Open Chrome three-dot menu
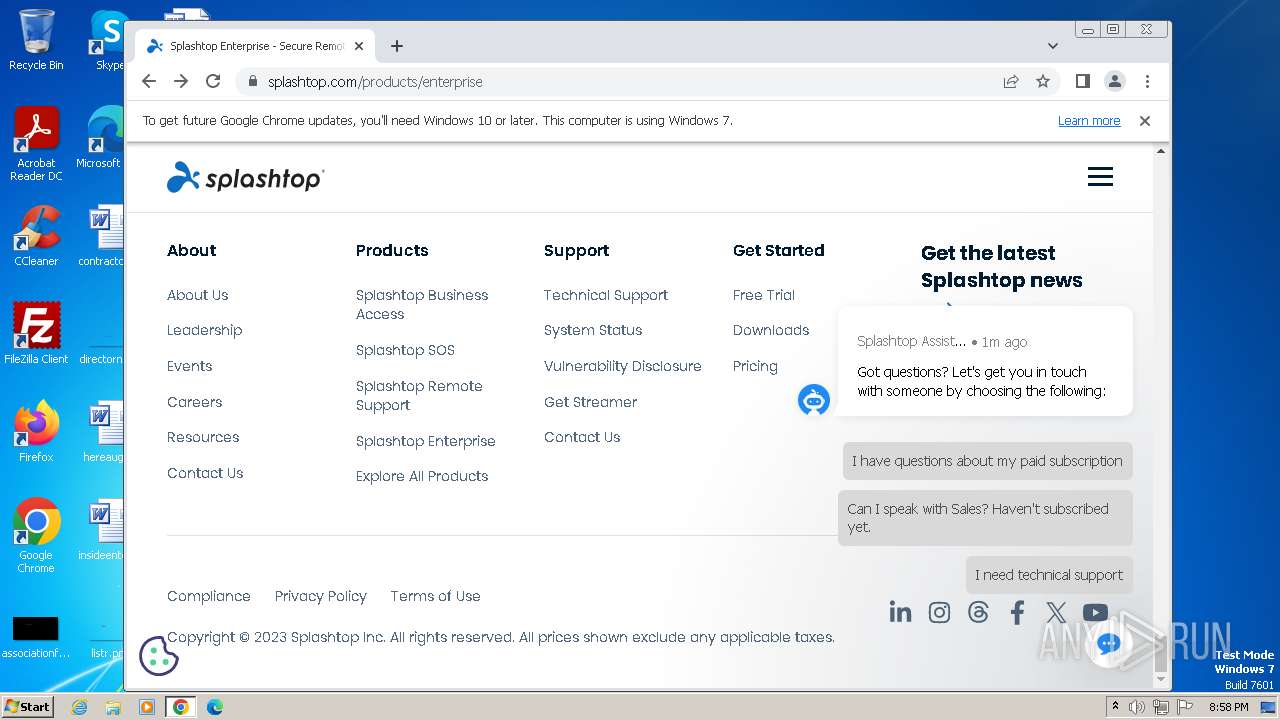Screen dimensions: 1280x720 click(x=1147, y=81)
